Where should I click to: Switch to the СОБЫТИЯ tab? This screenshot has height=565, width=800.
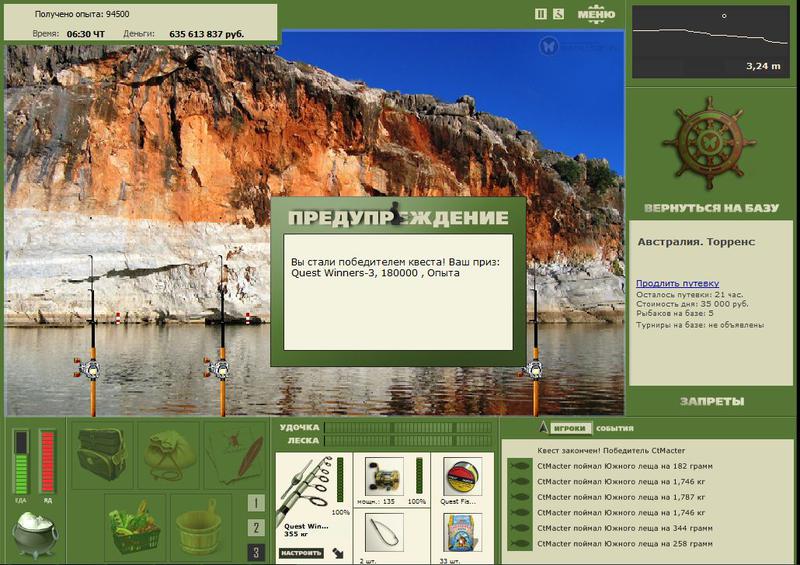coord(615,428)
